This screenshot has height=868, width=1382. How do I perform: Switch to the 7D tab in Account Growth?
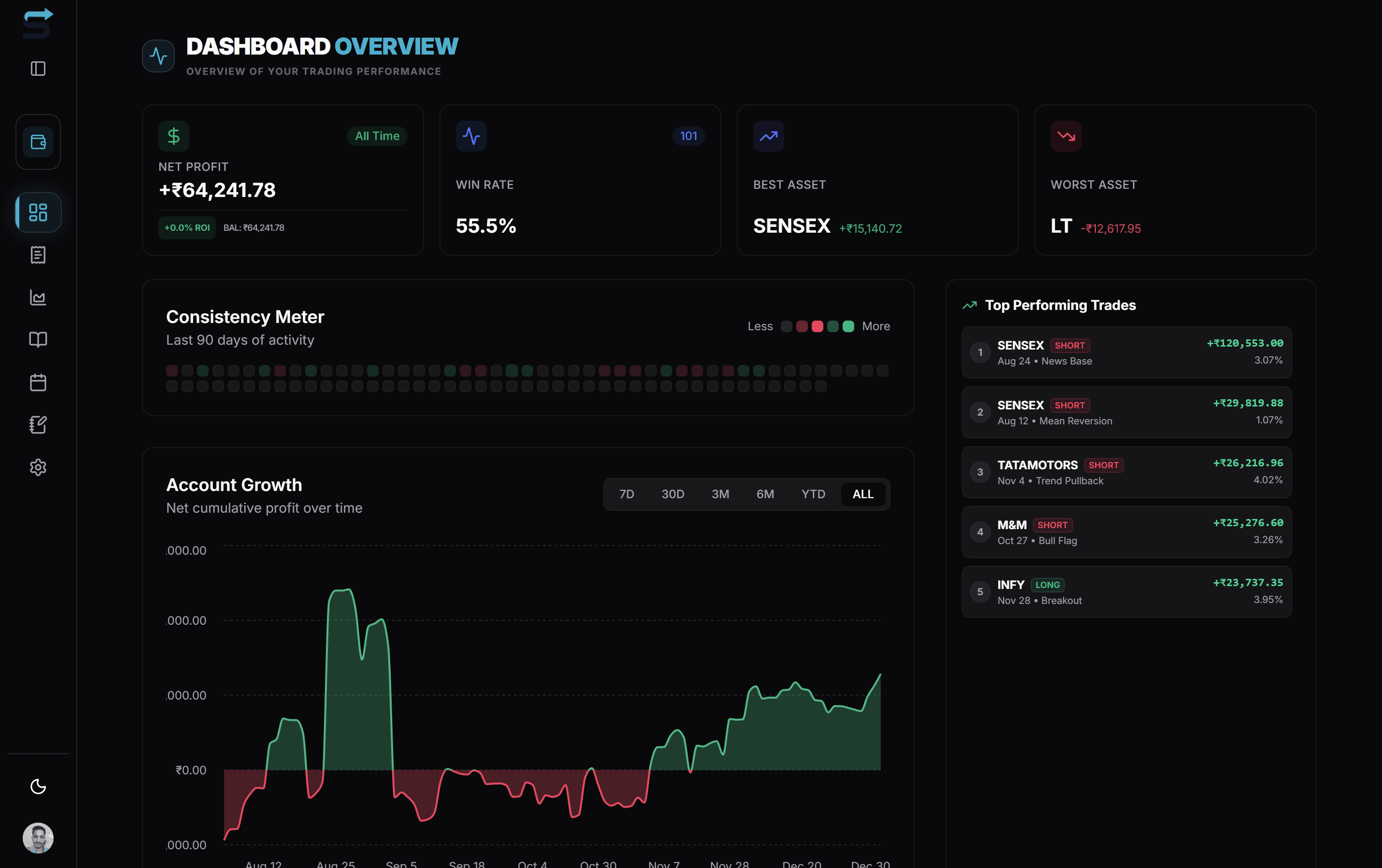point(626,494)
